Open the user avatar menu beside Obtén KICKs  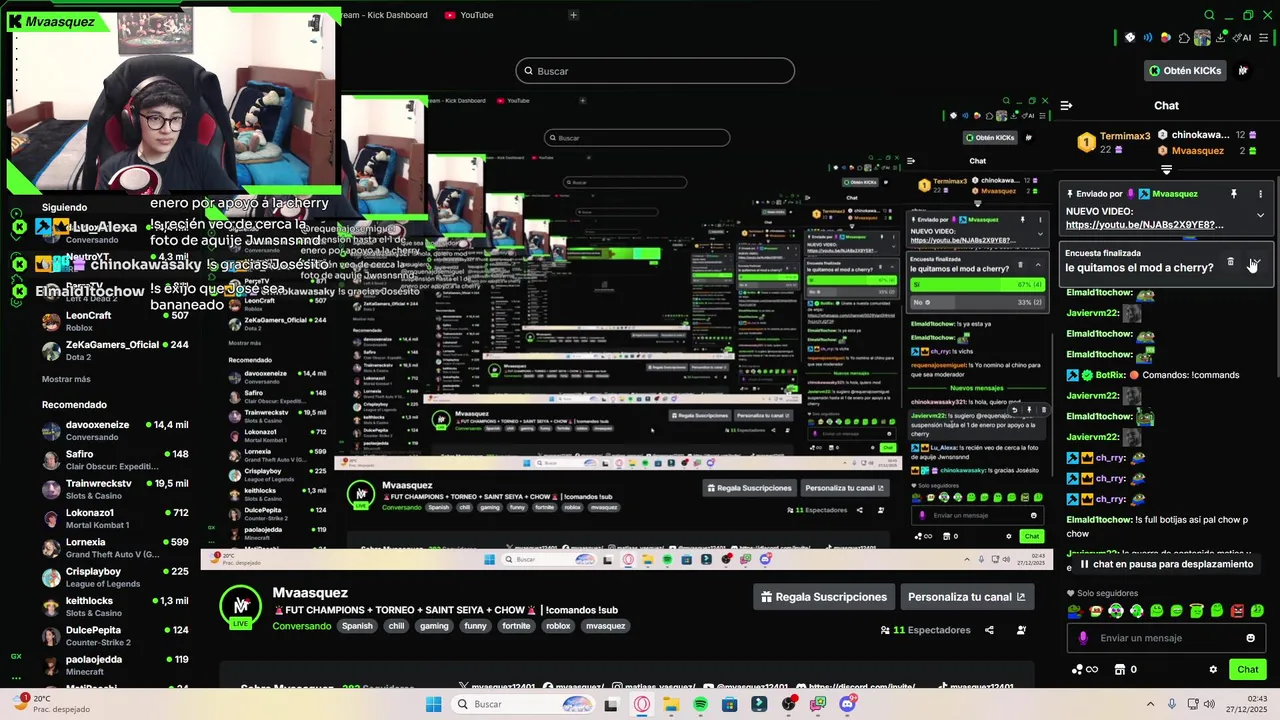pos(1243,71)
